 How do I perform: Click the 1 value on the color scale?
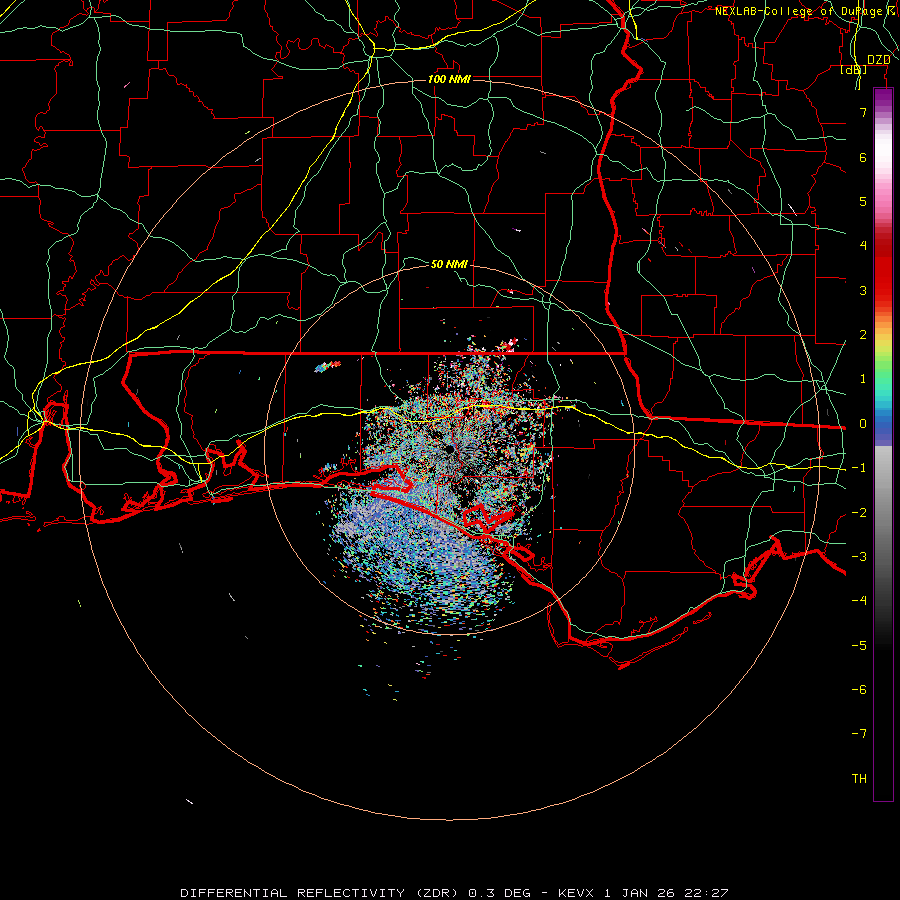click(x=863, y=379)
